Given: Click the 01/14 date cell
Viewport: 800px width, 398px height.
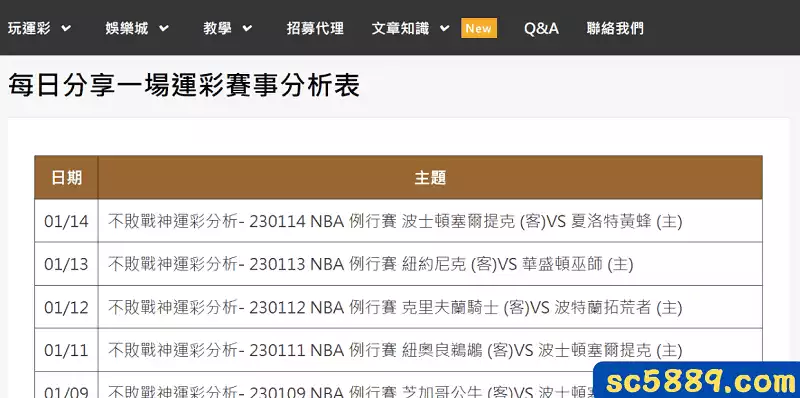Looking at the screenshot, I should (66, 221).
